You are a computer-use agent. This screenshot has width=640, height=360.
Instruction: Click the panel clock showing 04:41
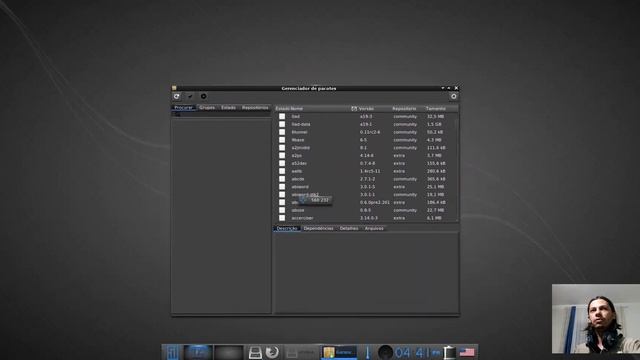click(x=417, y=352)
